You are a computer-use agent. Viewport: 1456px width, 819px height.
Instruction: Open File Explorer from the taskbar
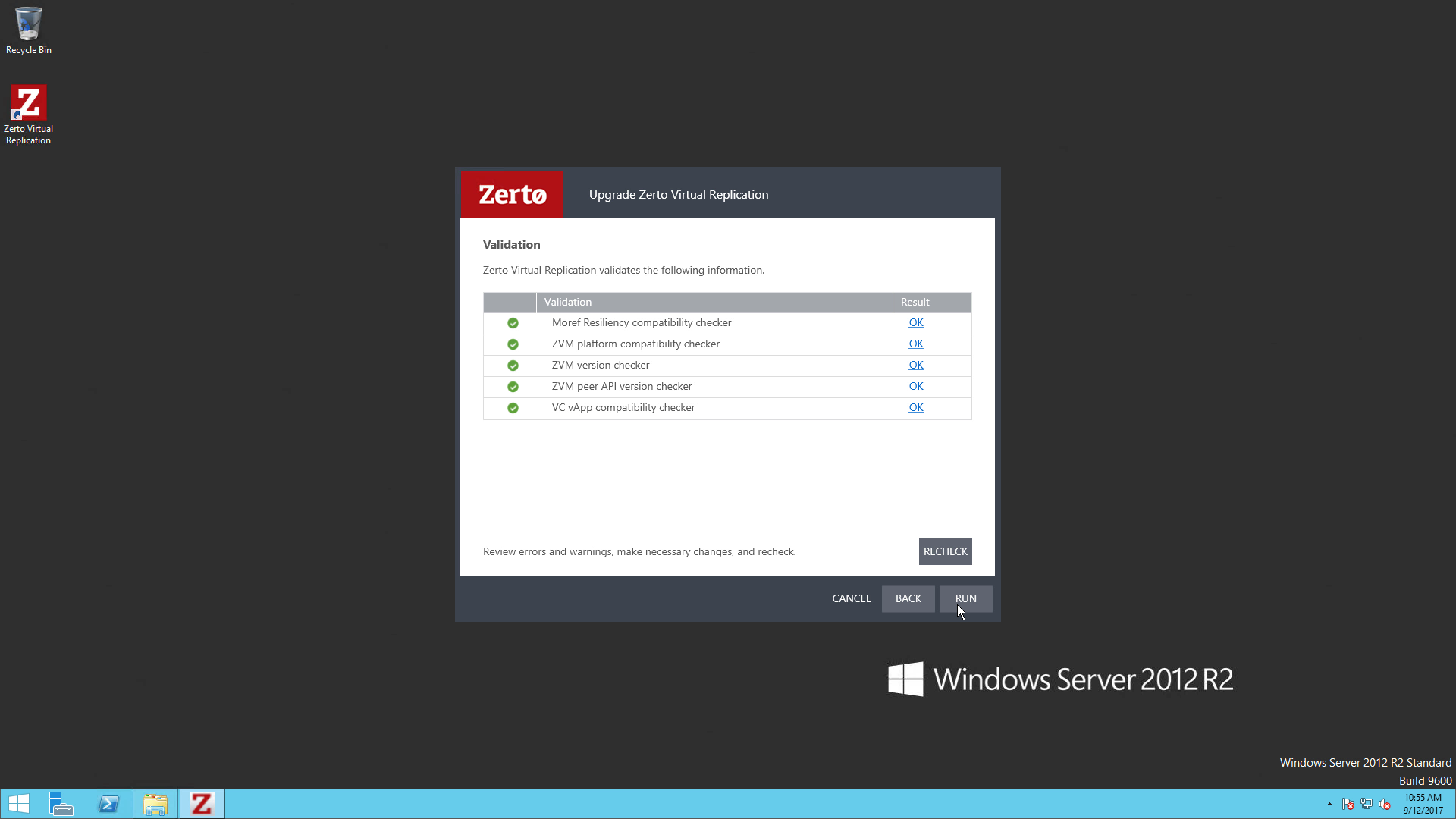(155, 804)
